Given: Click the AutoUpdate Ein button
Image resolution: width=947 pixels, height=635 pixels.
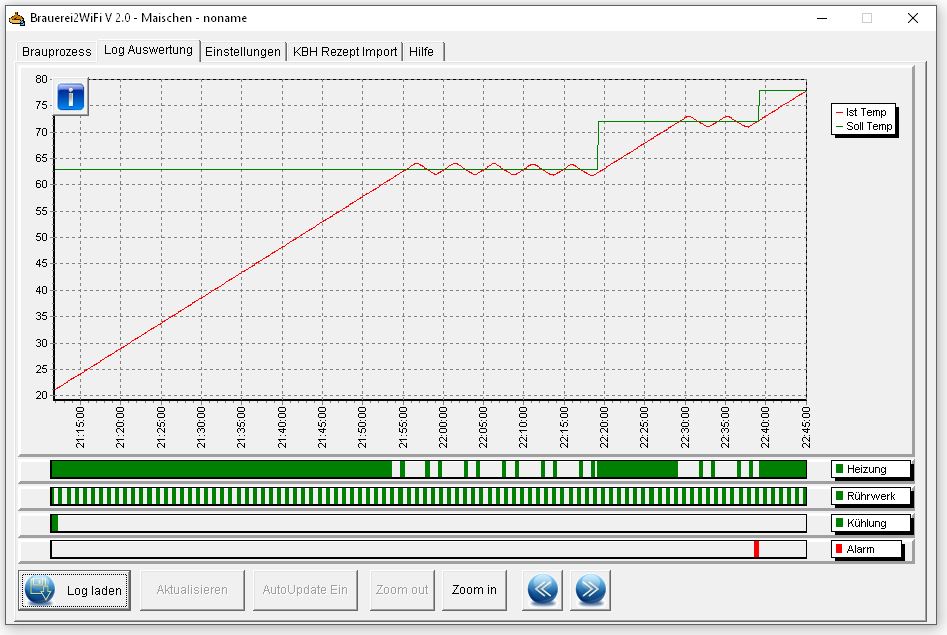Looking at the screenshot, I should [x=305, y=590].
